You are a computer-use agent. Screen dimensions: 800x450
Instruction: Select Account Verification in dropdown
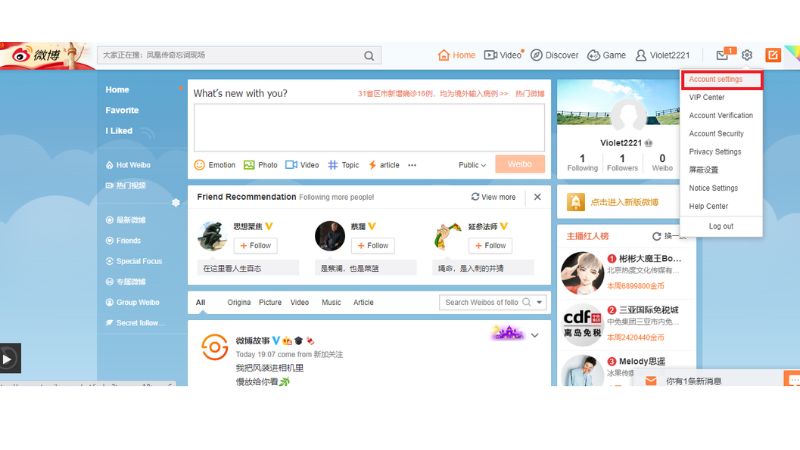coord(721,116)
